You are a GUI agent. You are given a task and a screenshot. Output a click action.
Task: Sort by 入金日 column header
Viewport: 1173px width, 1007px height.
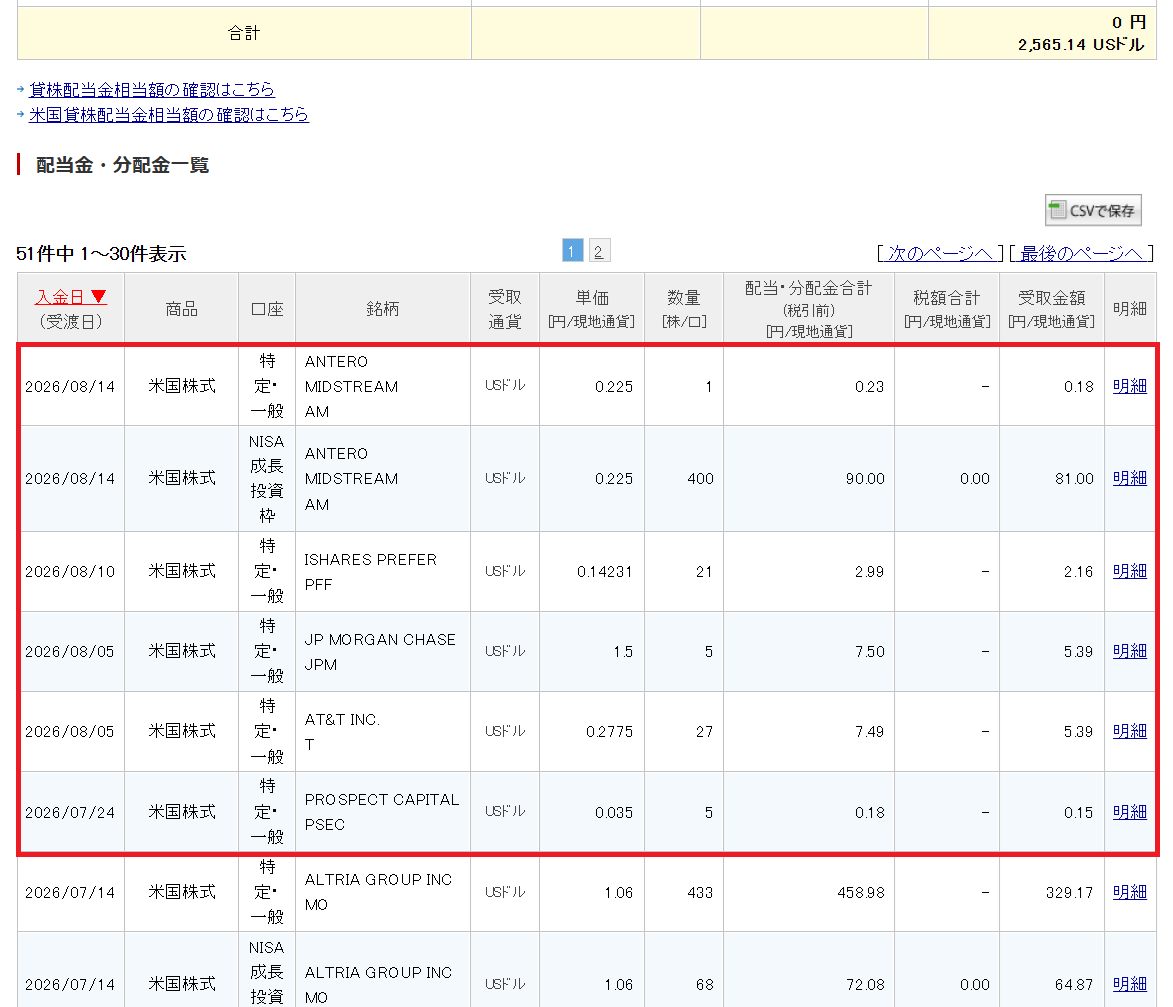(70, 296)
